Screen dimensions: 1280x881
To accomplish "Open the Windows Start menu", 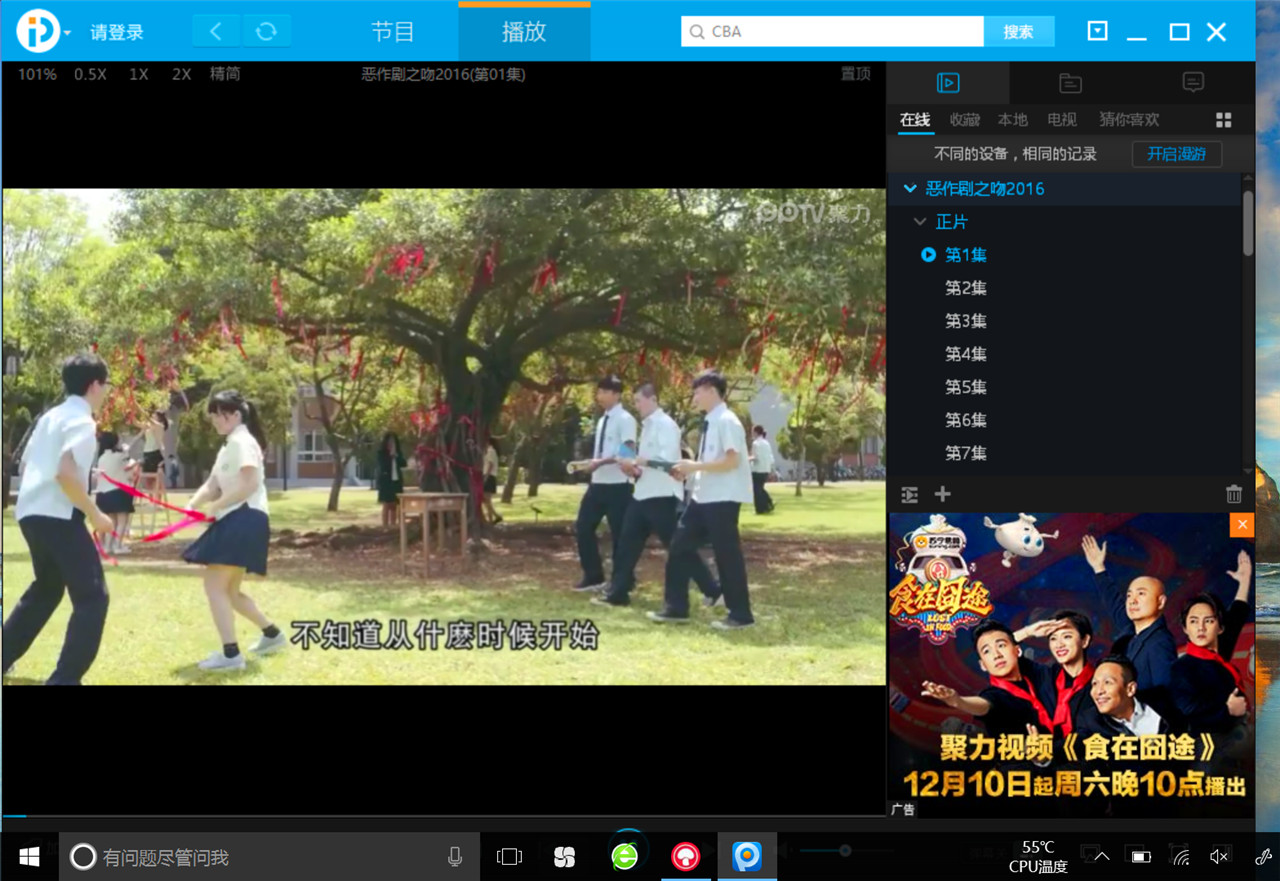I will point(29,857).
